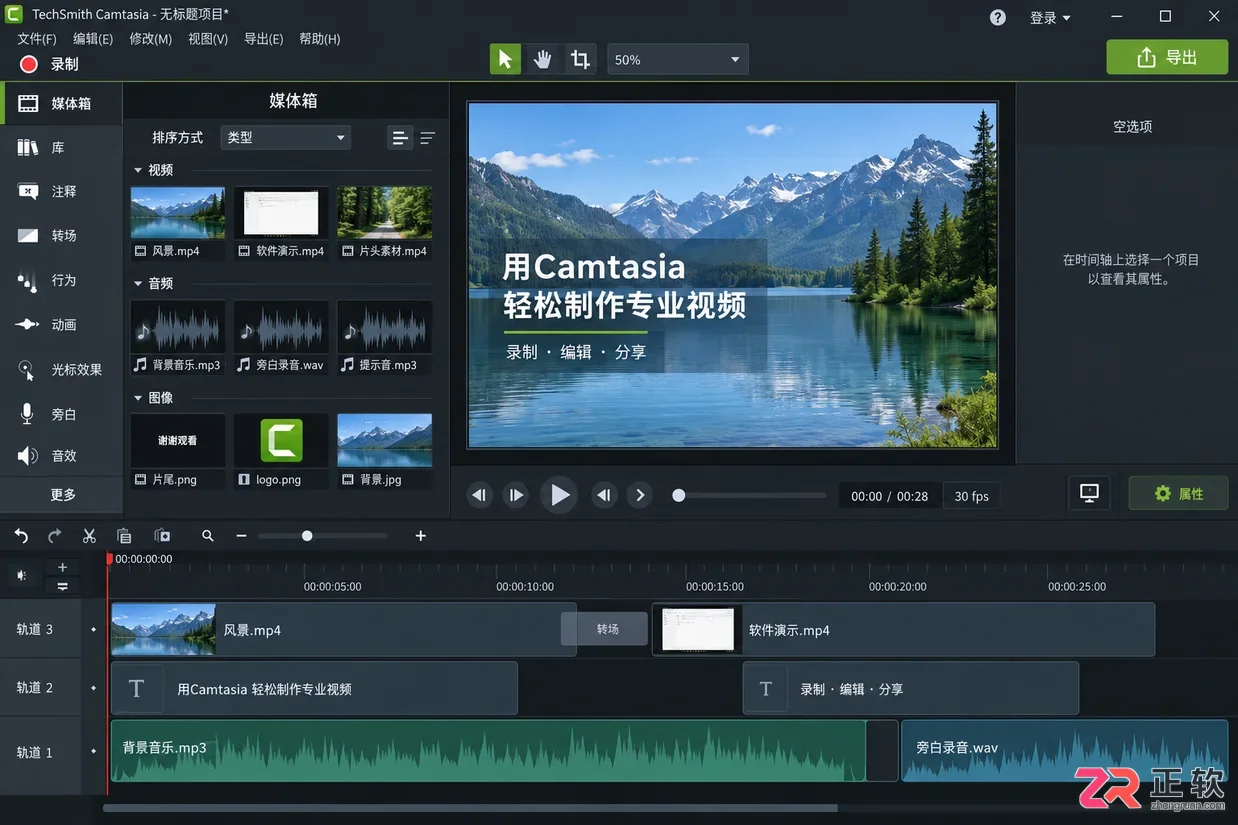Collapse the 音频 section
This screenshot has width=1238, height=825.
[x=138, y=284]
